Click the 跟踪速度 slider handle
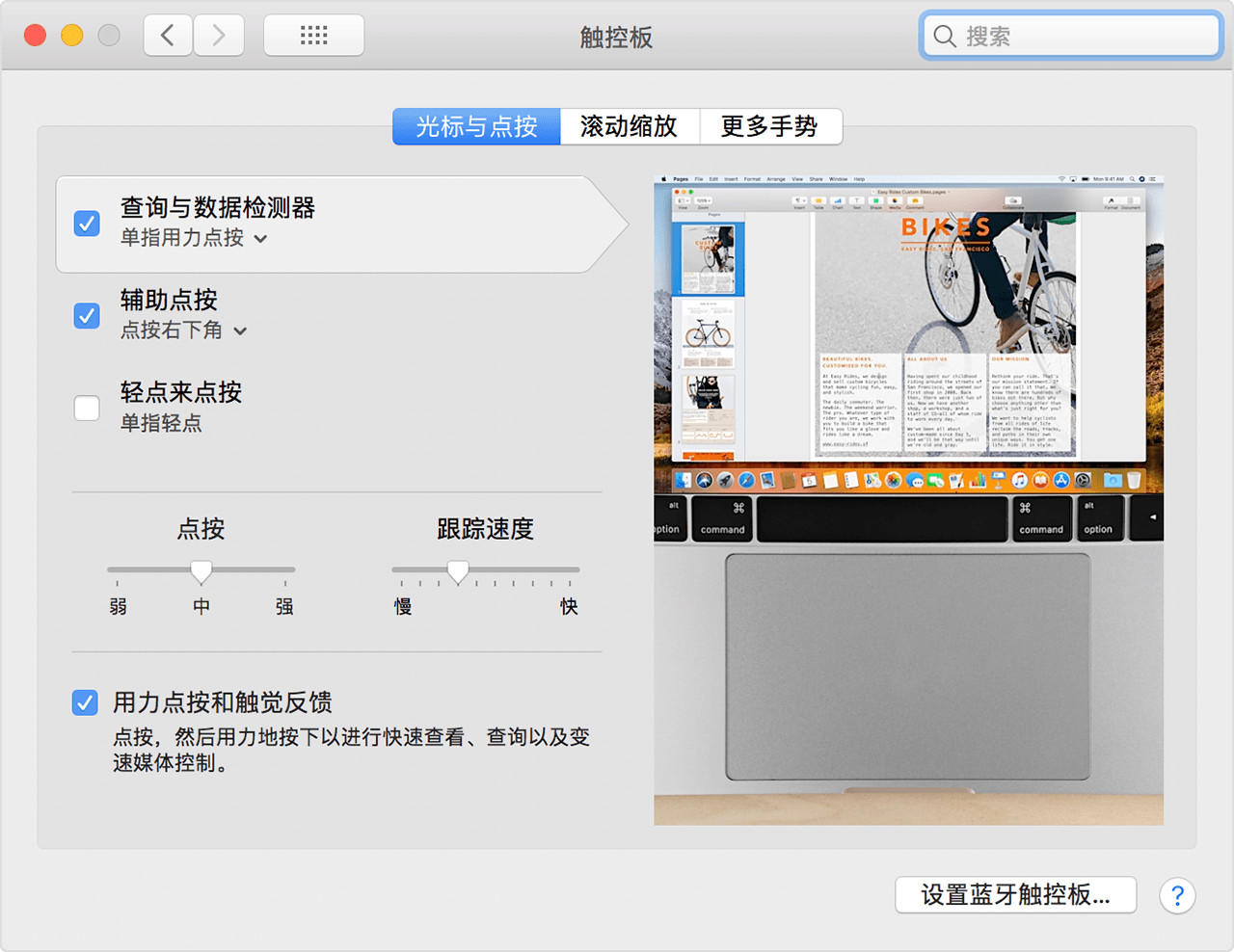Viewport: 1234px width, 952px height. point(458,570)
